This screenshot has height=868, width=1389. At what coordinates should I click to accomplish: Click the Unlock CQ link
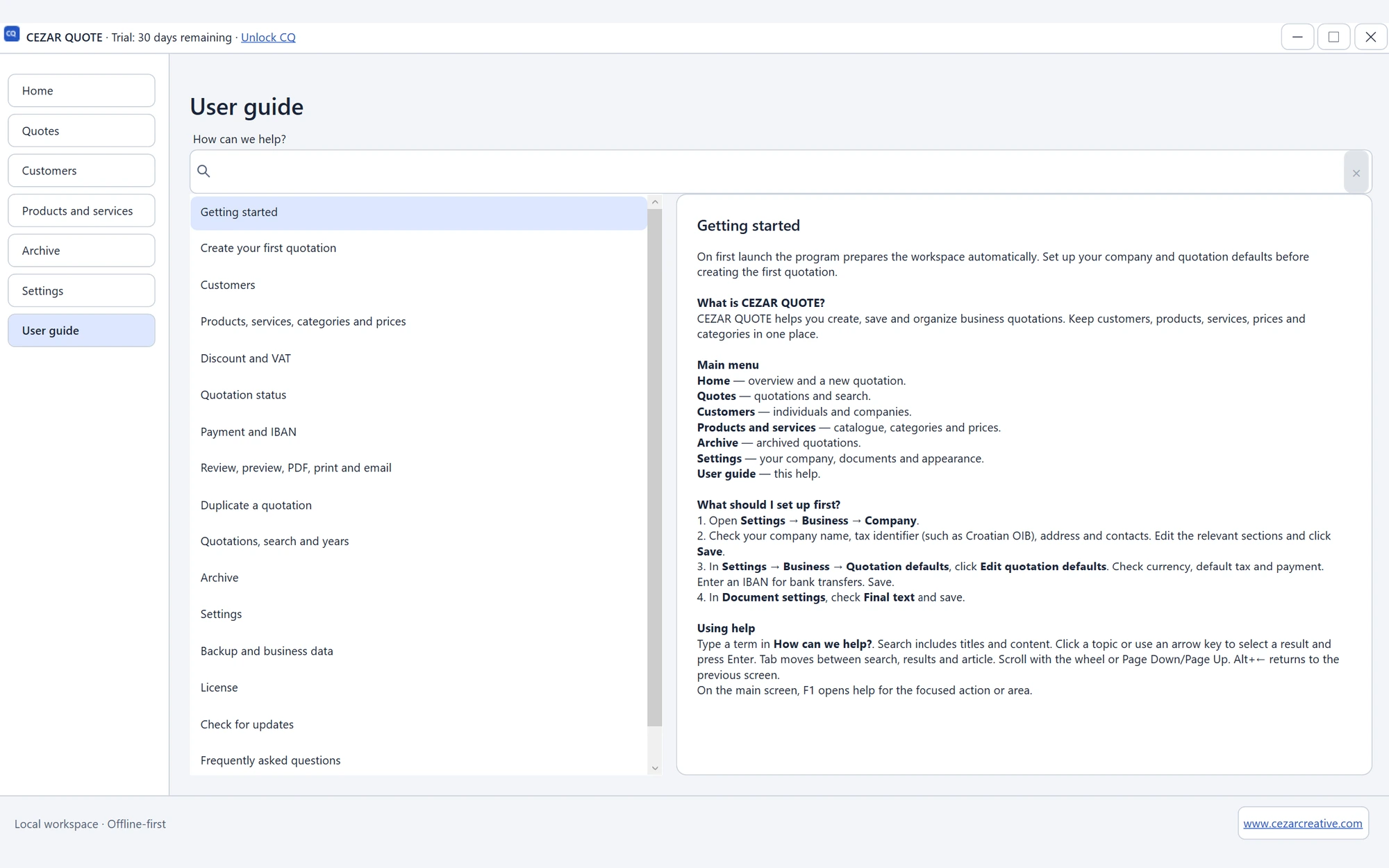point(268,37)
